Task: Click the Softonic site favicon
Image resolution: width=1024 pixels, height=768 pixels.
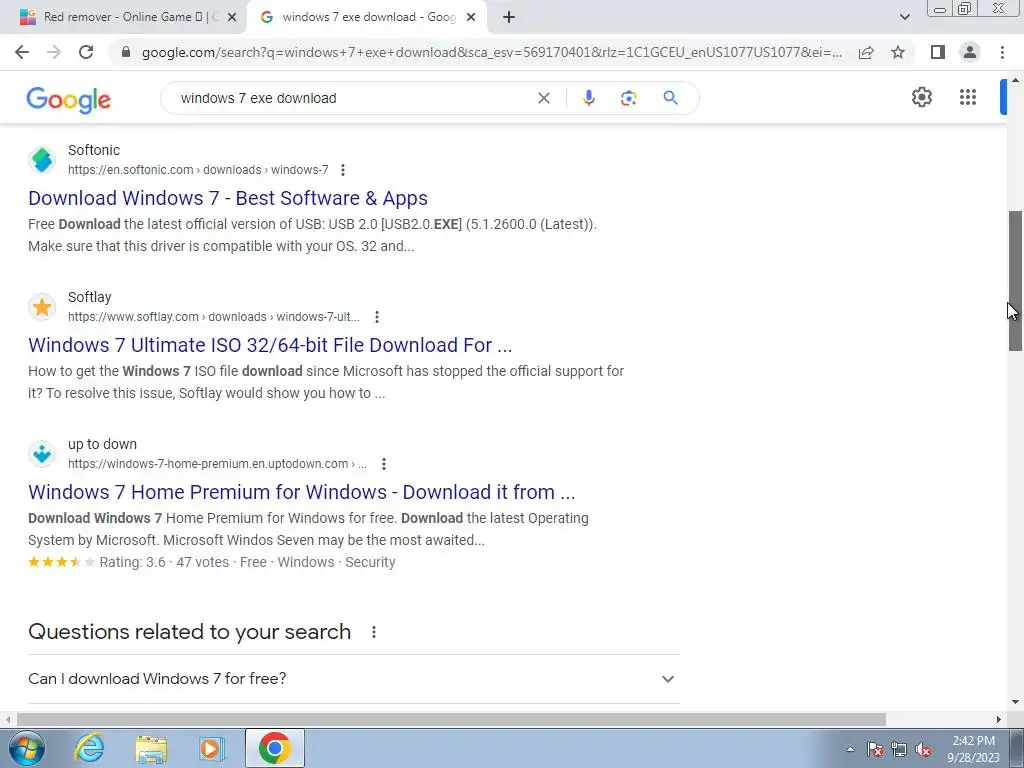Action: (42, 160)
